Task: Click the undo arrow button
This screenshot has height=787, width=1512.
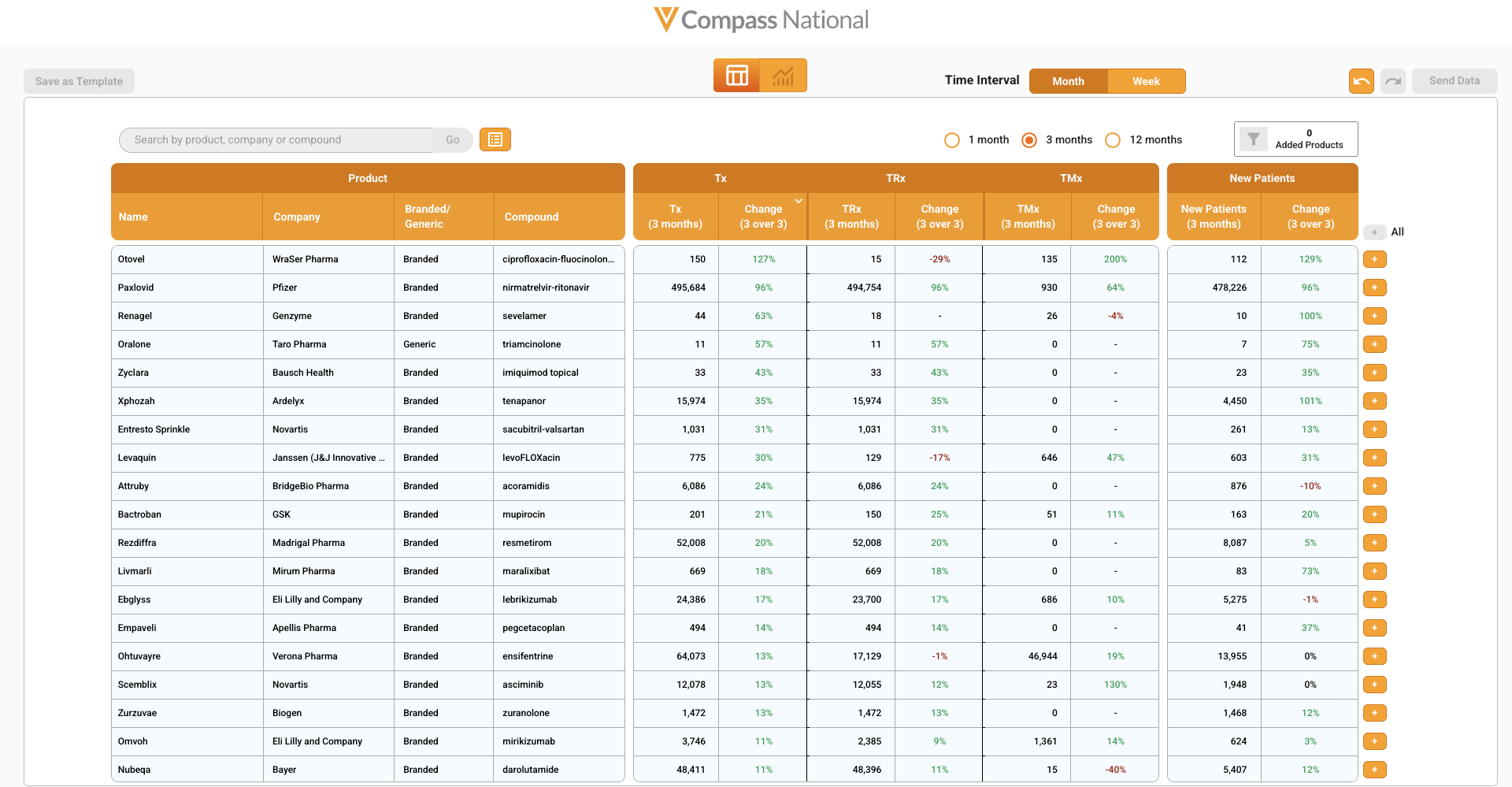Action: (1362, 81)
